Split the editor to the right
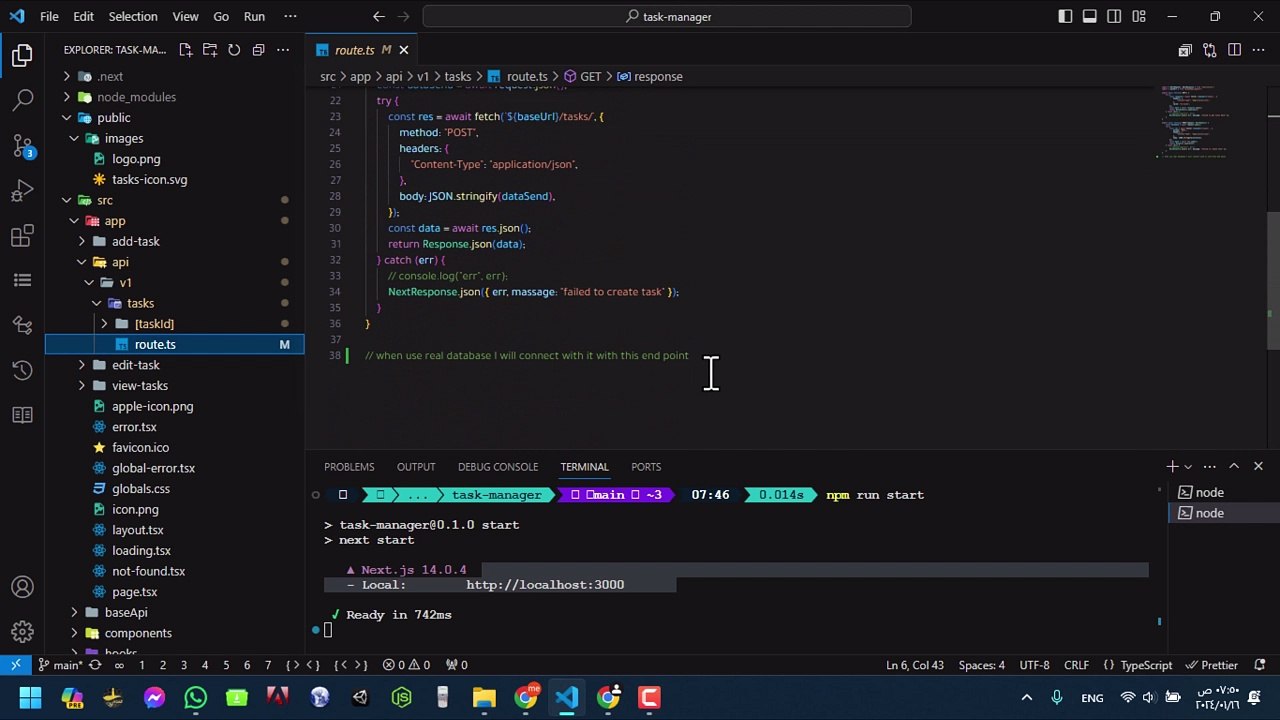1280x720 pixels. [x=1234, y=50]
